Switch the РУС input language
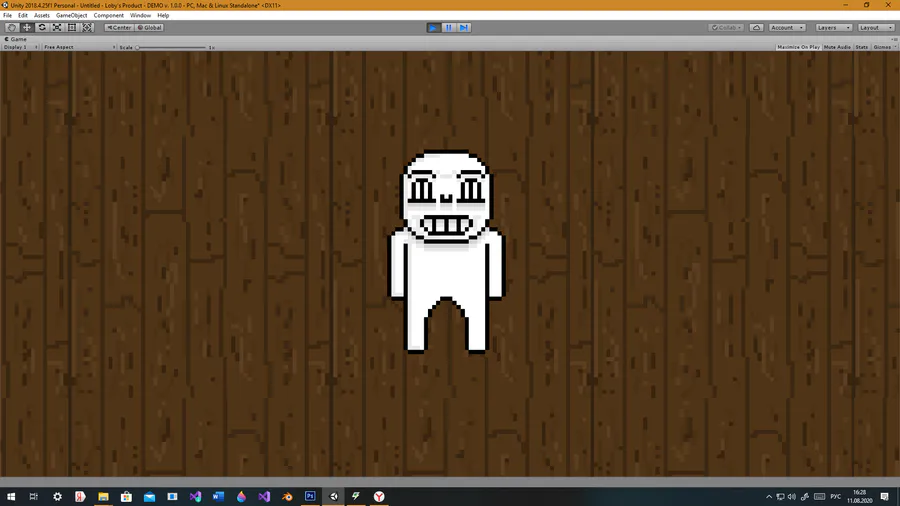The width and height of the screenshot is (900, 506). [x=836, y=497]
